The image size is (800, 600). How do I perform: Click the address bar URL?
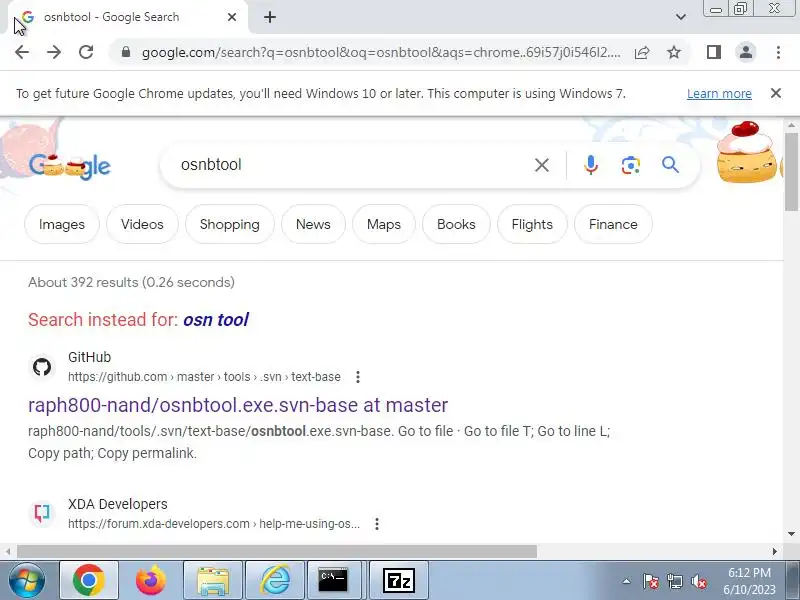tap(381, 53)
